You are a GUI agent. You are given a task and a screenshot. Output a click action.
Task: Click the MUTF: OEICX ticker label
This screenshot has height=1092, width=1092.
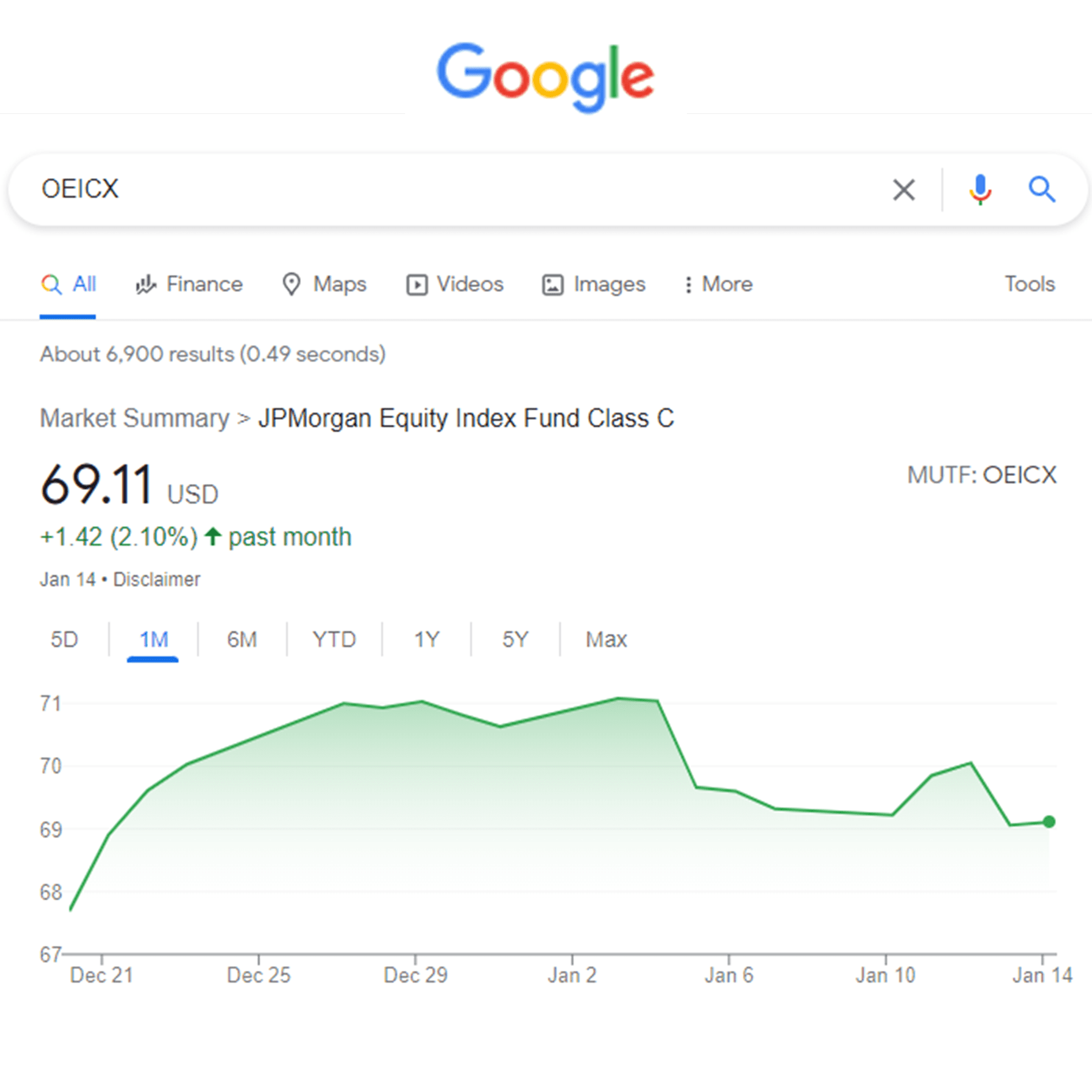pyautogui.click(x=982, y=475)
